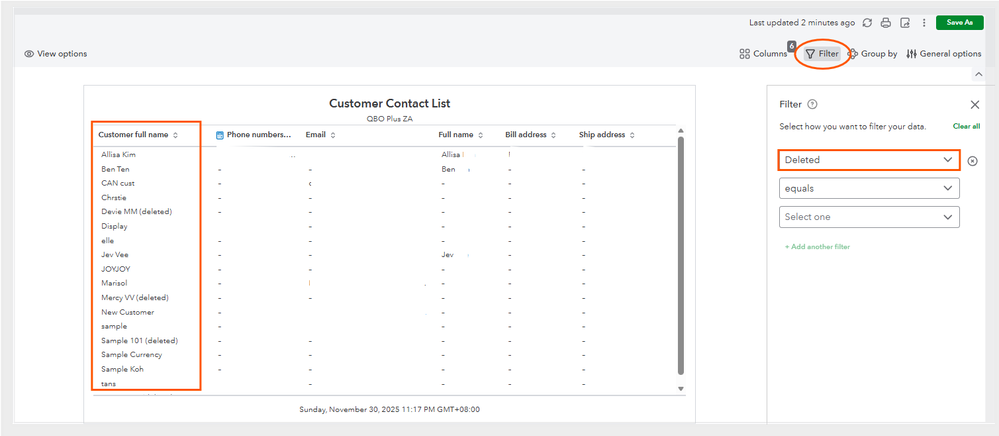The width and height of the screenshot is (999, 436).
Task: Click the export report icon
Action: pos(904,23)
